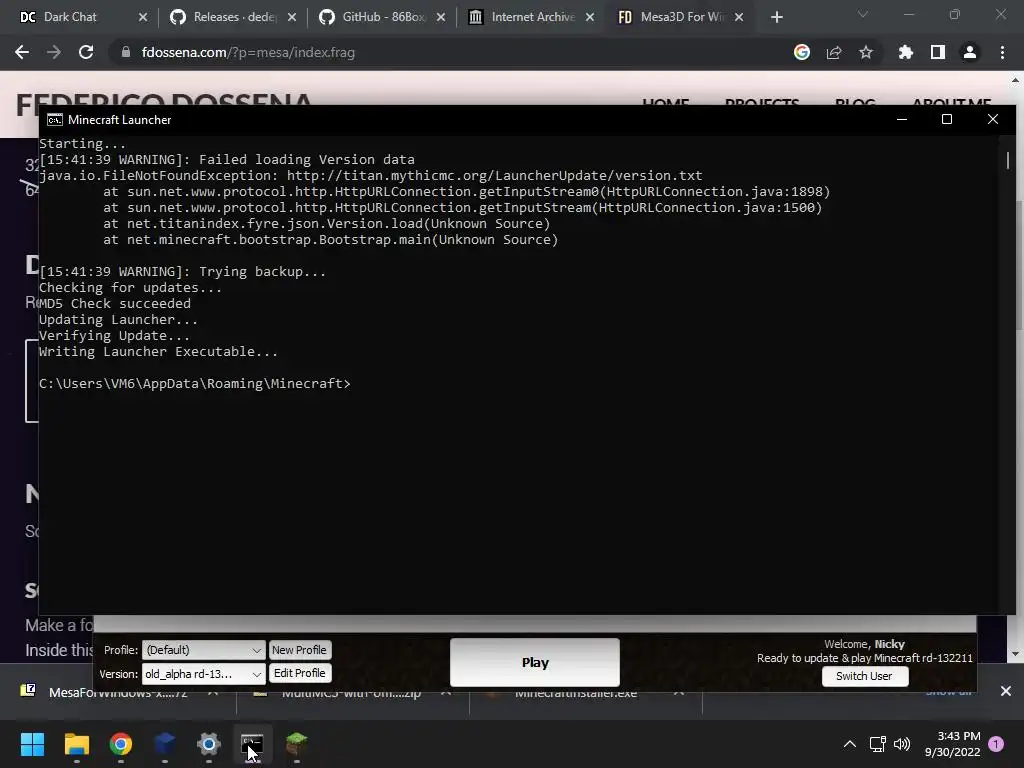Open Google icon in address bar
1024x768 pixels.
coord(802,52)
